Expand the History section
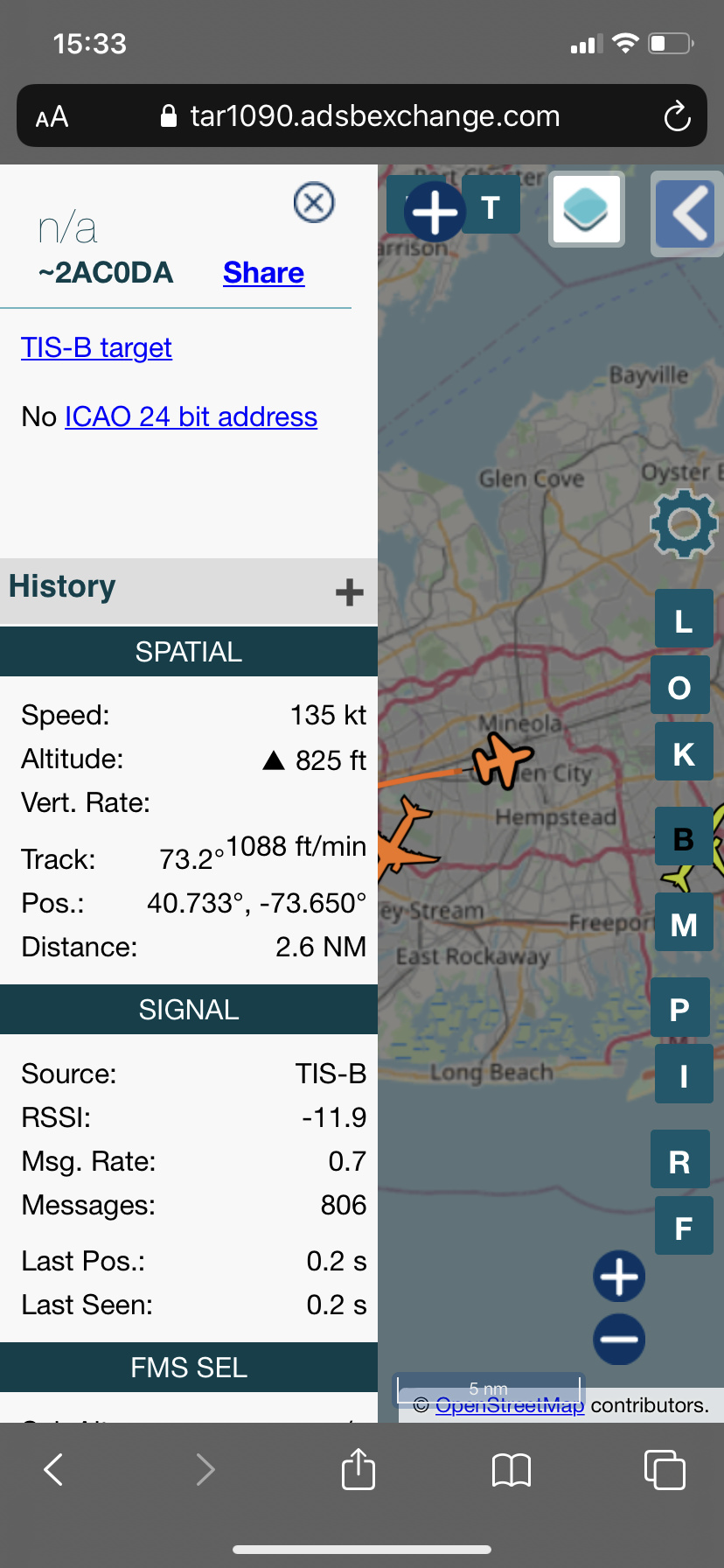 pyautogui.click(x=349, y=592)
